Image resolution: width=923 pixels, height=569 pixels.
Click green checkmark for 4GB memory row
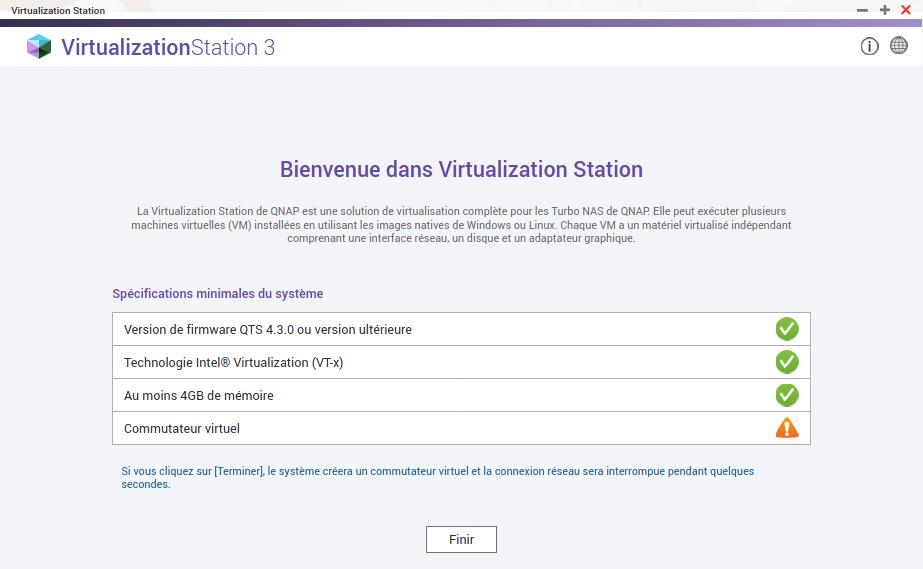(x=787, y=395)
